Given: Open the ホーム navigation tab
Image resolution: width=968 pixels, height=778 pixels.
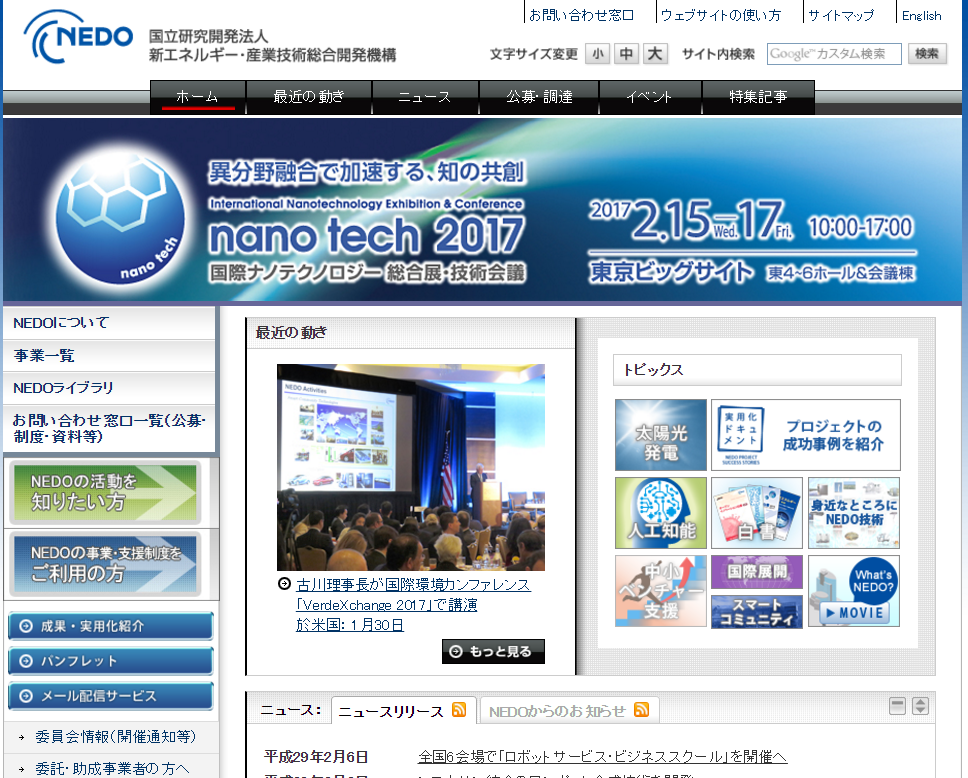Looking at the screenshot, I should click(x=198, y=97).
